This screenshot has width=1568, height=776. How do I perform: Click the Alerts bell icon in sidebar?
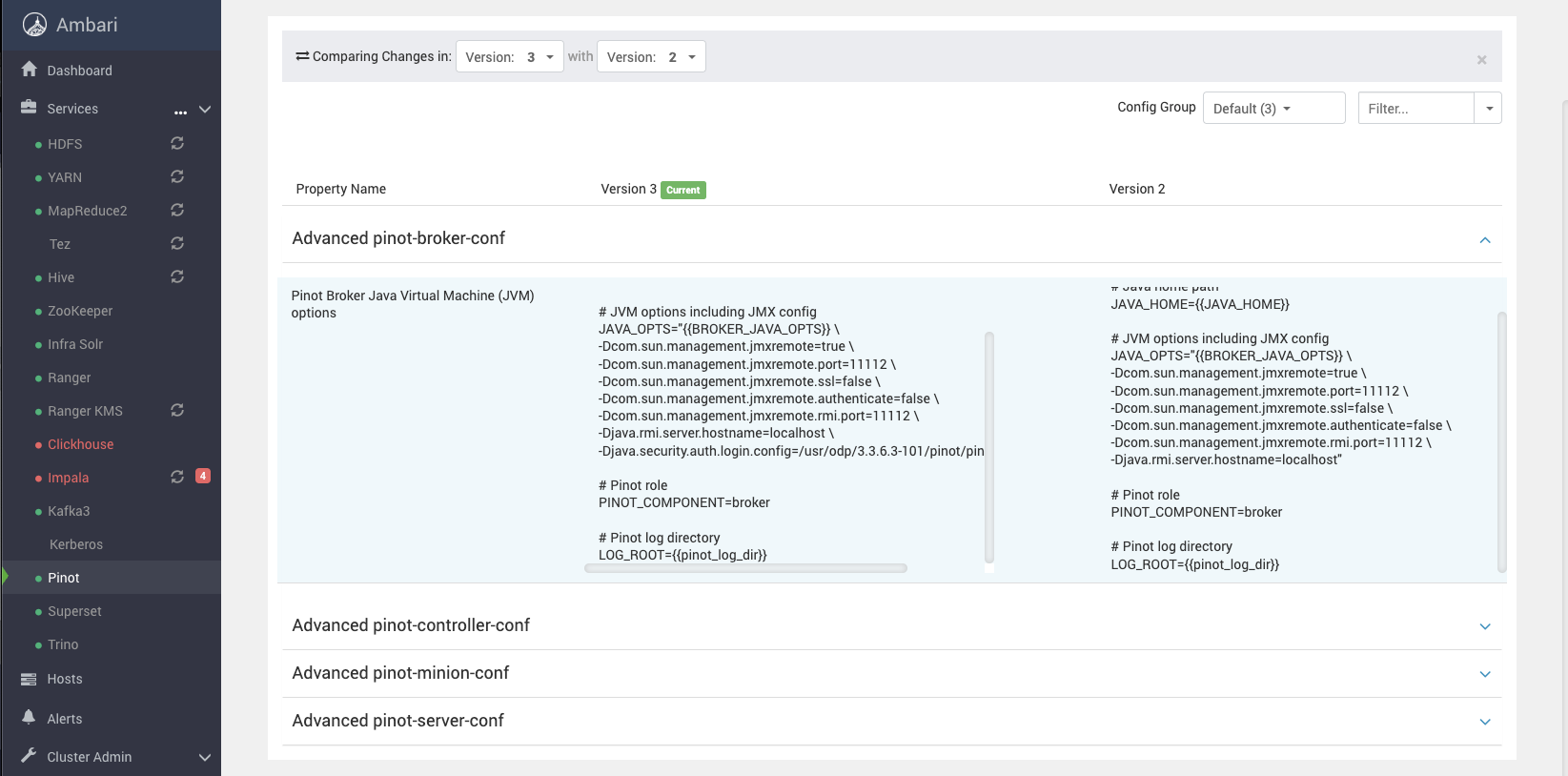click(x=29, y=718)
